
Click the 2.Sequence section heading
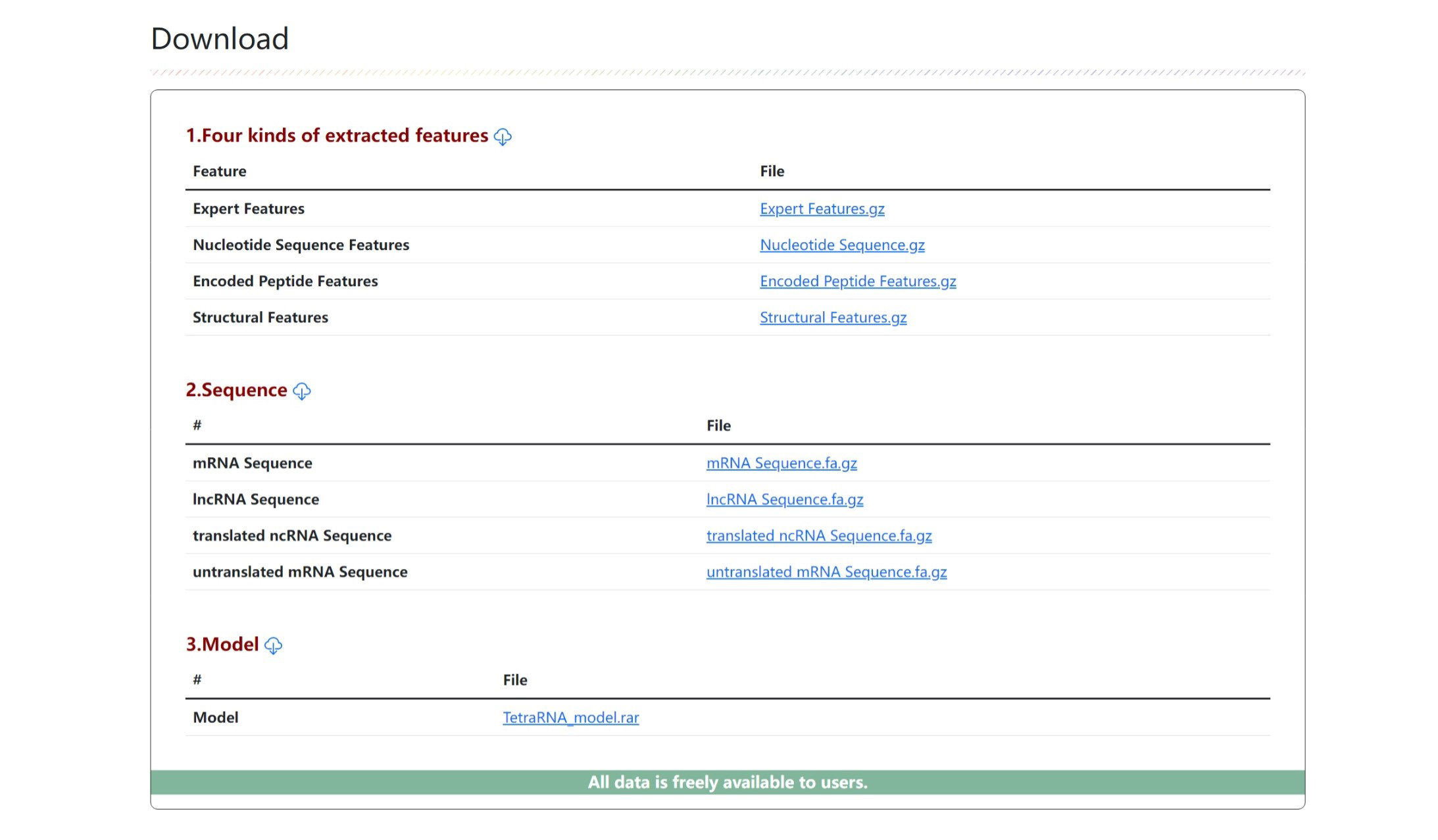[236, 390]
